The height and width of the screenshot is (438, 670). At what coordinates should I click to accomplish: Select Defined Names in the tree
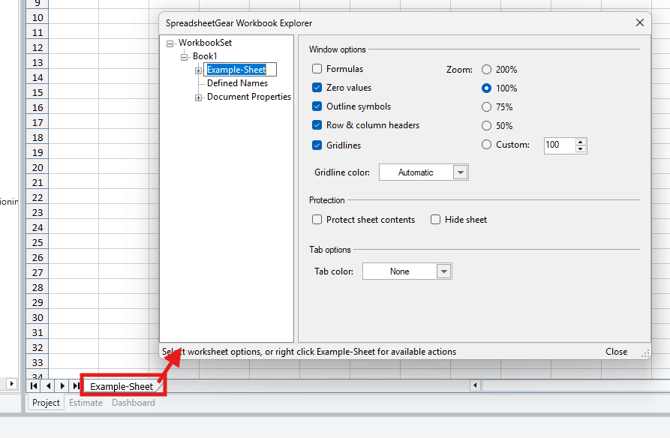[x=237, y=84]
